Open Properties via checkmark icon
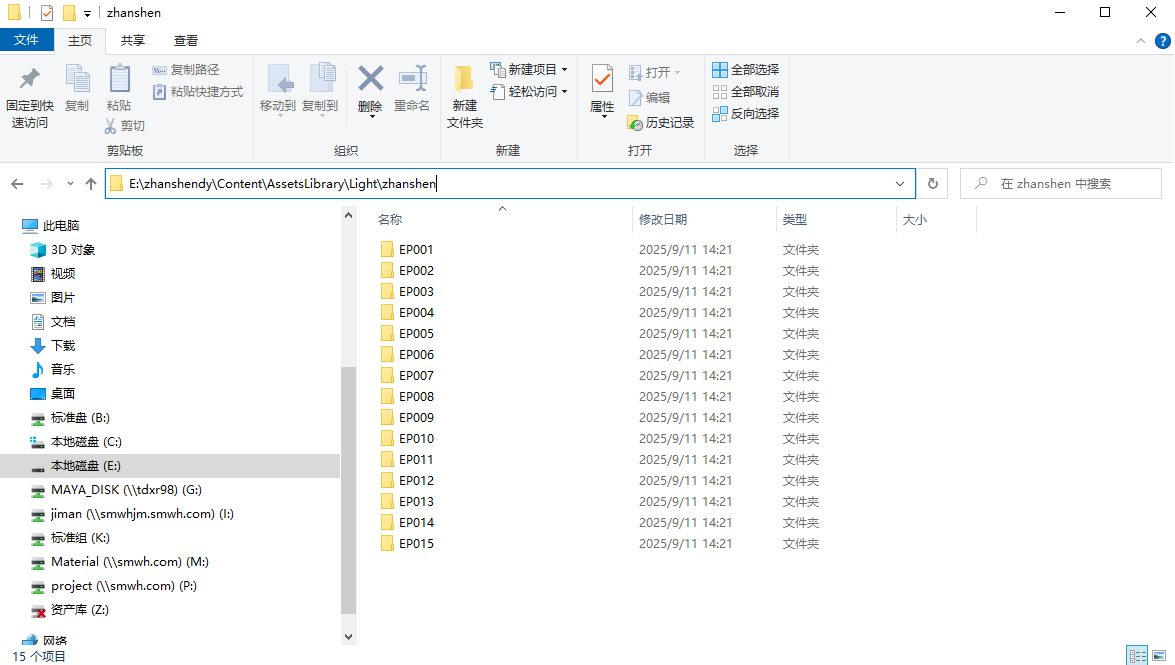 coord(602,80)
